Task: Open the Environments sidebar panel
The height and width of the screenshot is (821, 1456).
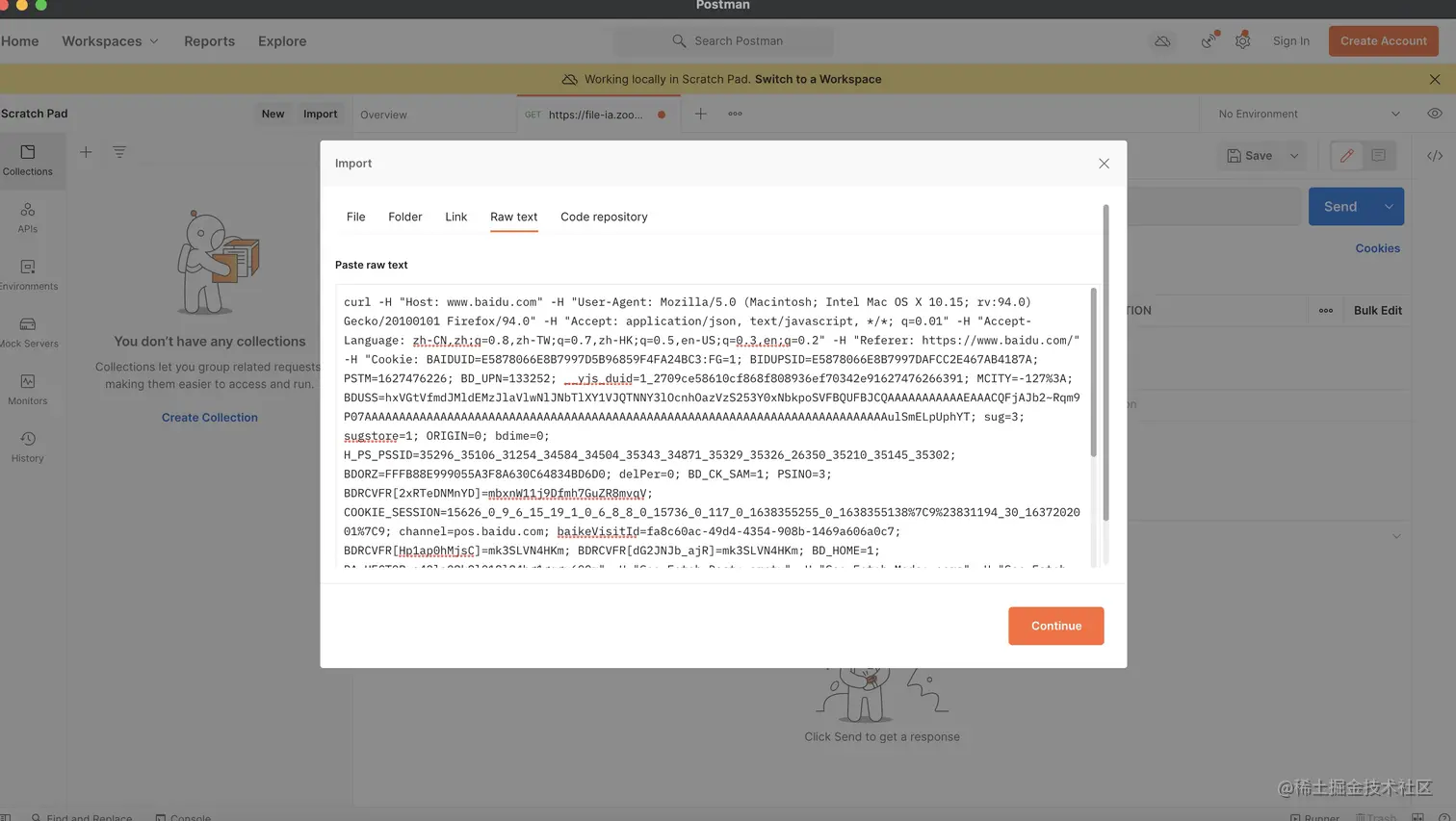Action: 28,275
